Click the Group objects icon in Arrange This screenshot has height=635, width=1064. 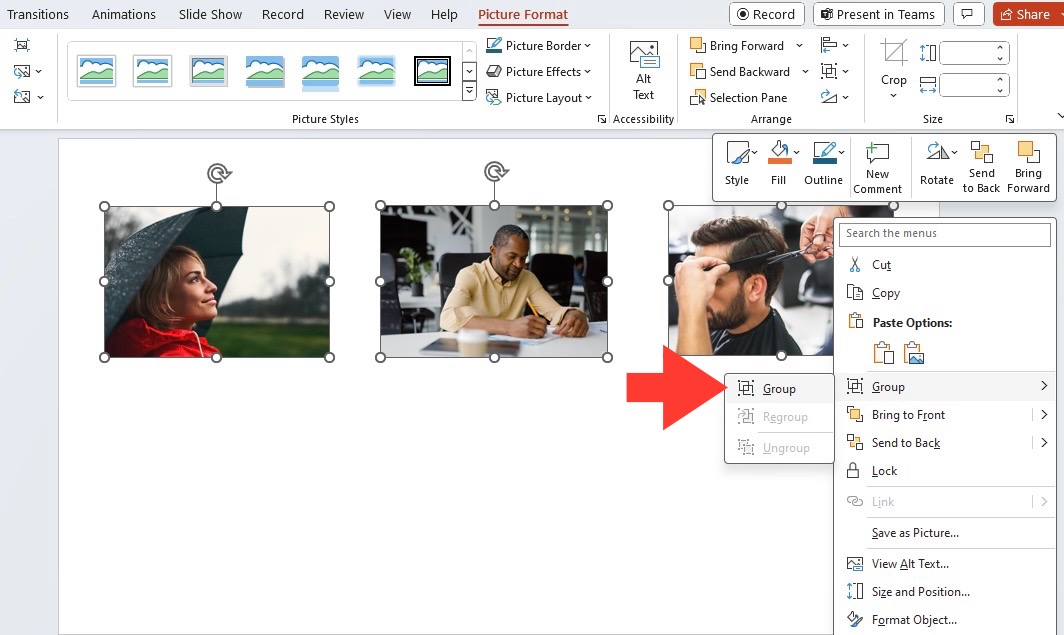pos(829,71)
